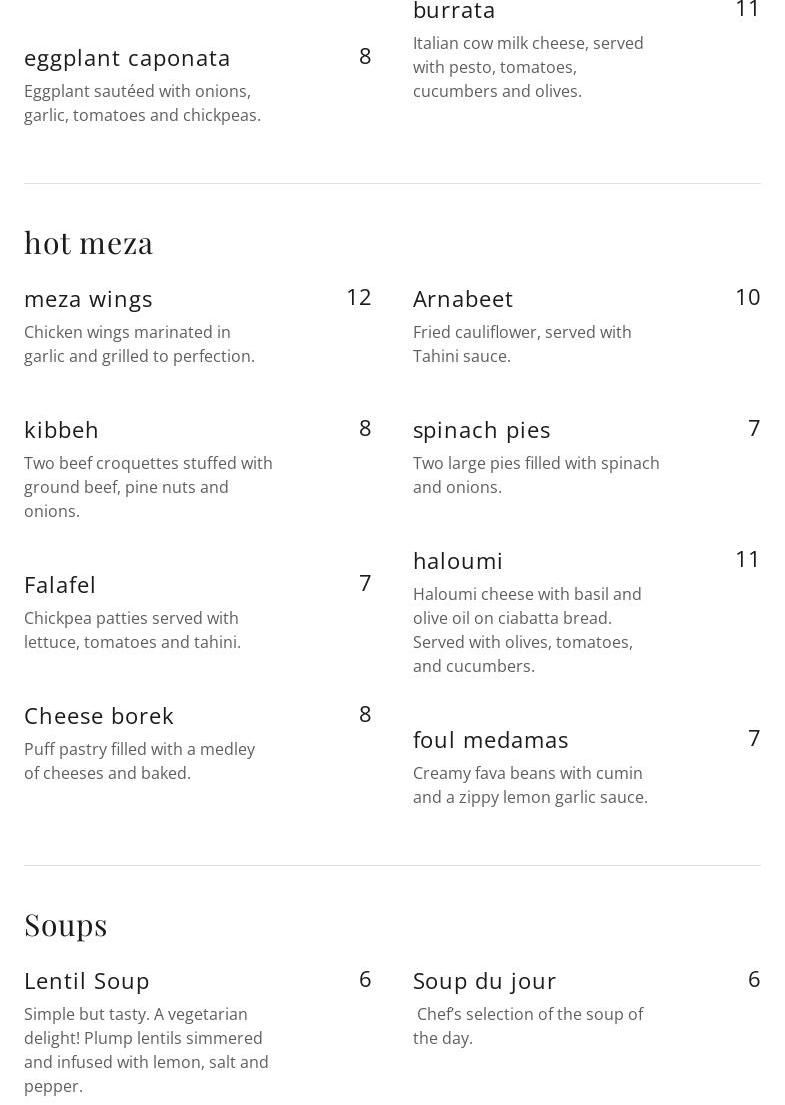The image size is (785, 1105).
Task: Select the Cheese borek title
Action: click(x=98, y=716)
